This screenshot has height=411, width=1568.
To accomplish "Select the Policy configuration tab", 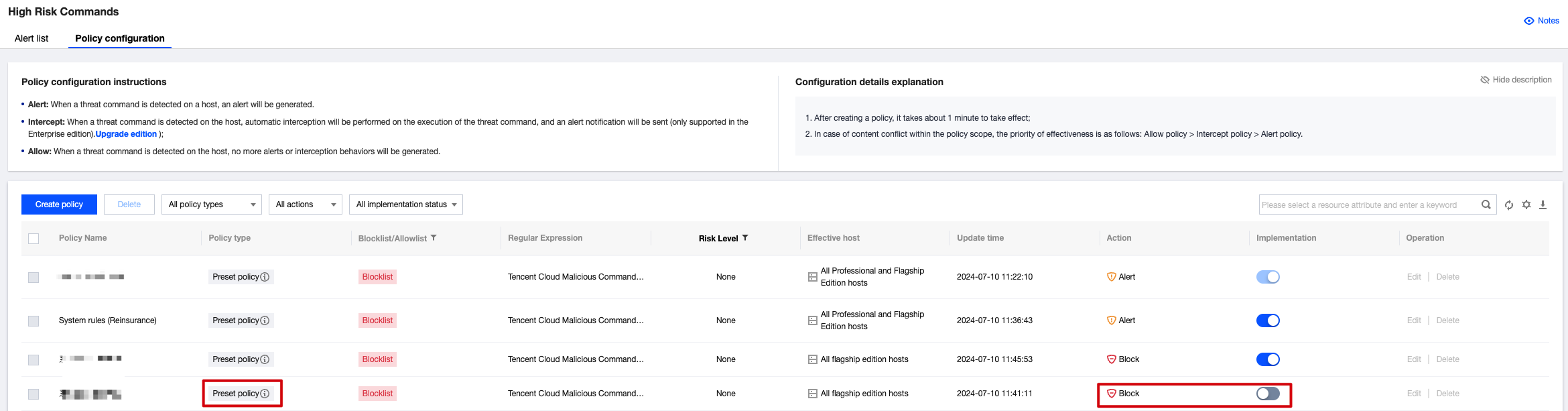I will [120, 38].
